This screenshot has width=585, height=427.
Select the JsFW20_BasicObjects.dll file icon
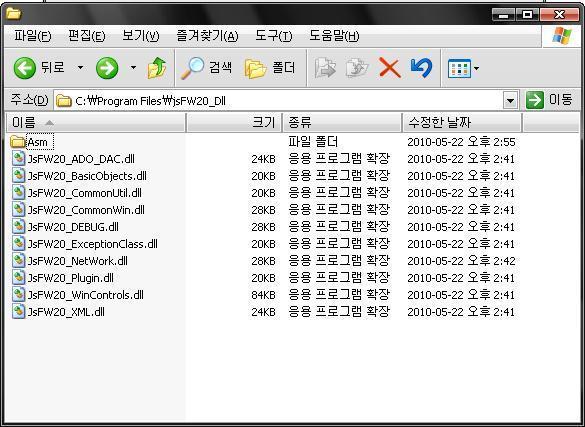coord(18,176)
